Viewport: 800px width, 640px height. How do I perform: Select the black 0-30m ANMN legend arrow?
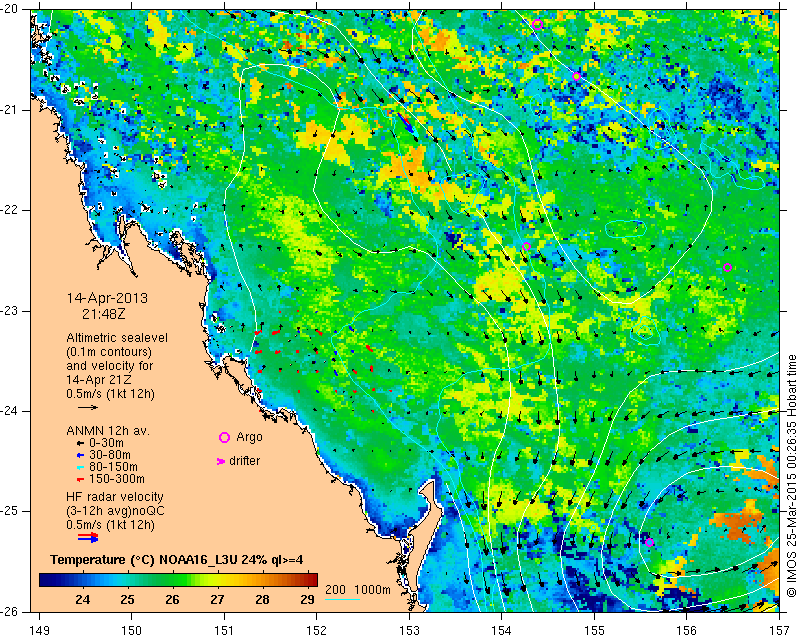coord(80,444)
